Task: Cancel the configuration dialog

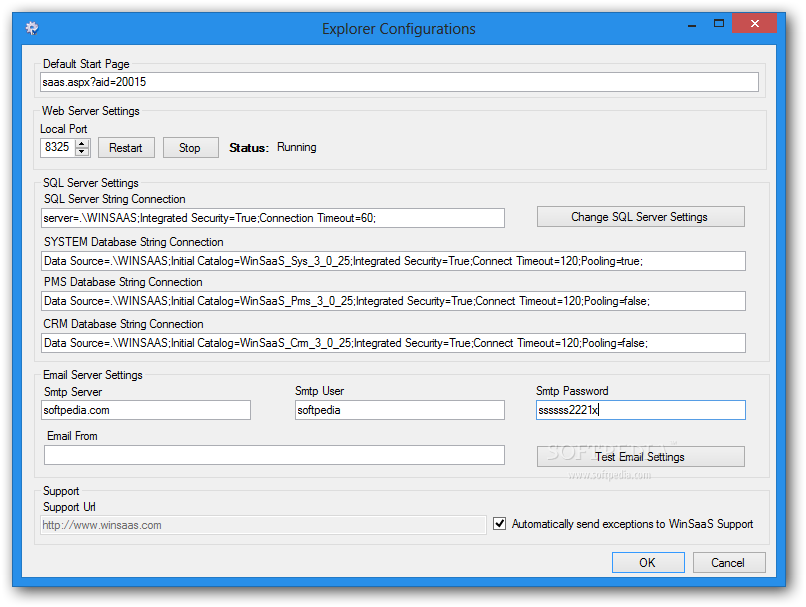Action: point(728,563)
